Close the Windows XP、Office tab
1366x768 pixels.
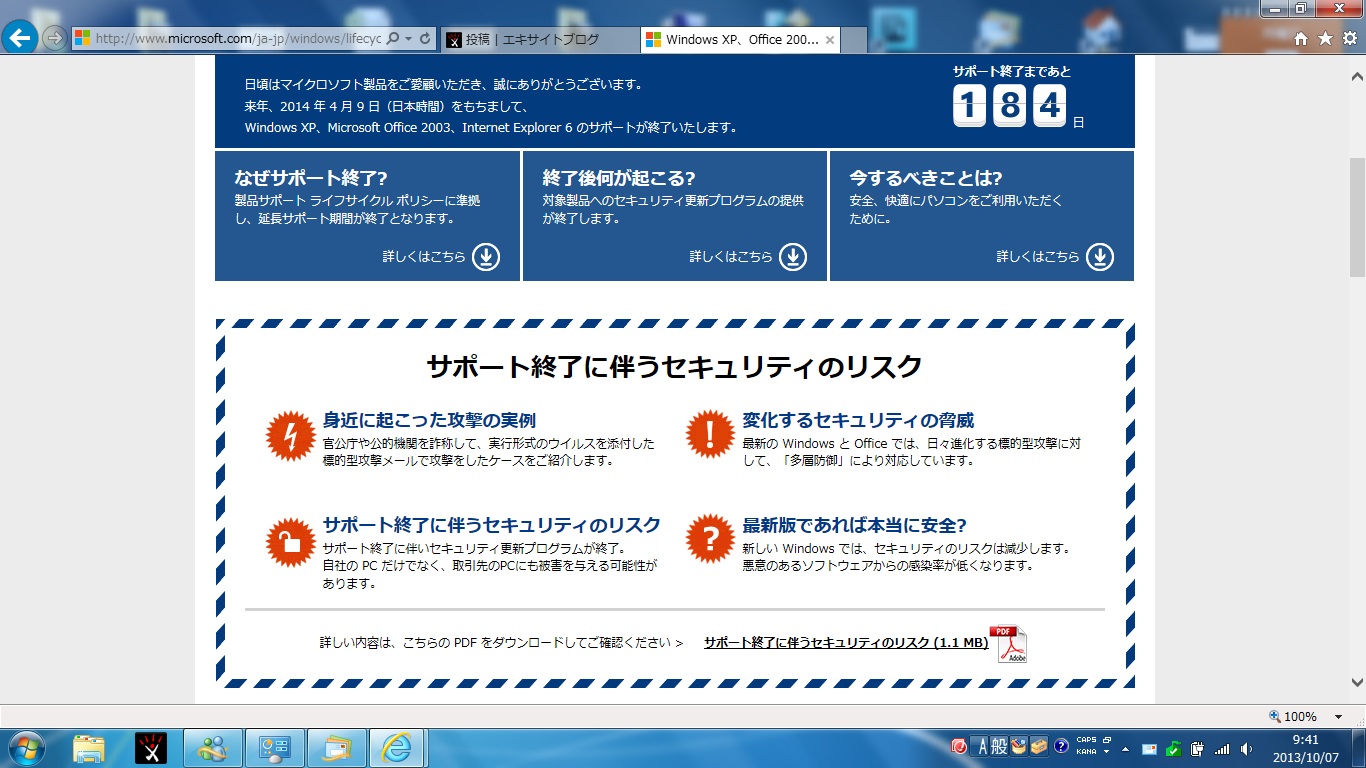point(830,40)
